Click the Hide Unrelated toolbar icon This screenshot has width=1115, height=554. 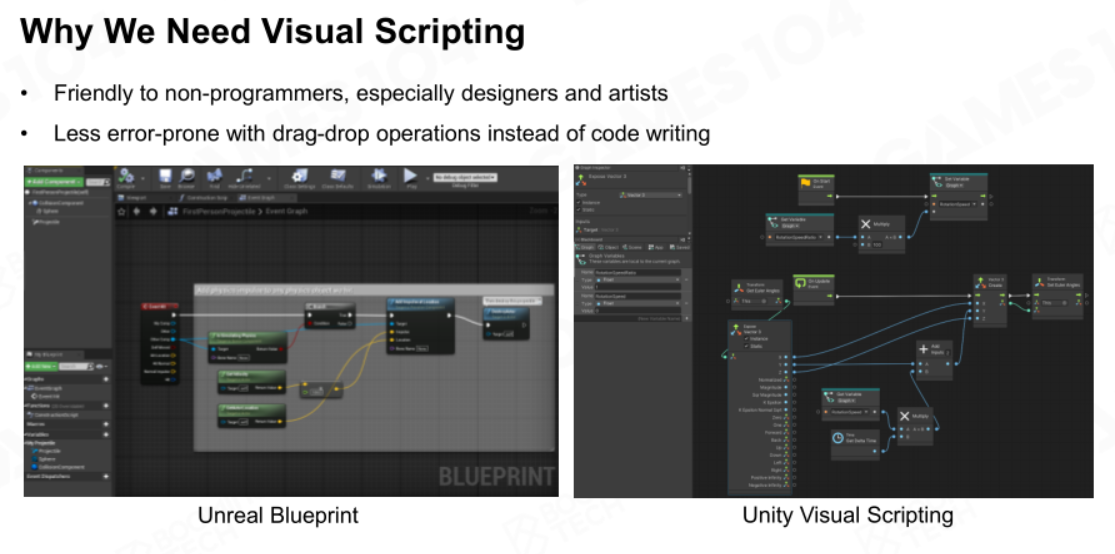(244, 176)
